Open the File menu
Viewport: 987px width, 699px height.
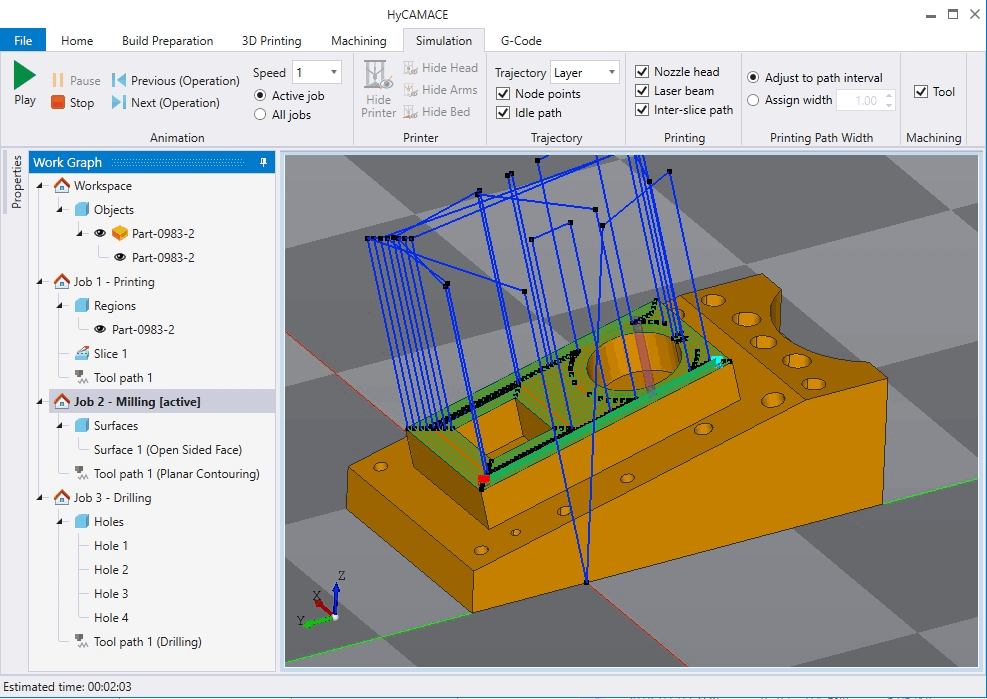pyautogui.click(x=23, y=40)
